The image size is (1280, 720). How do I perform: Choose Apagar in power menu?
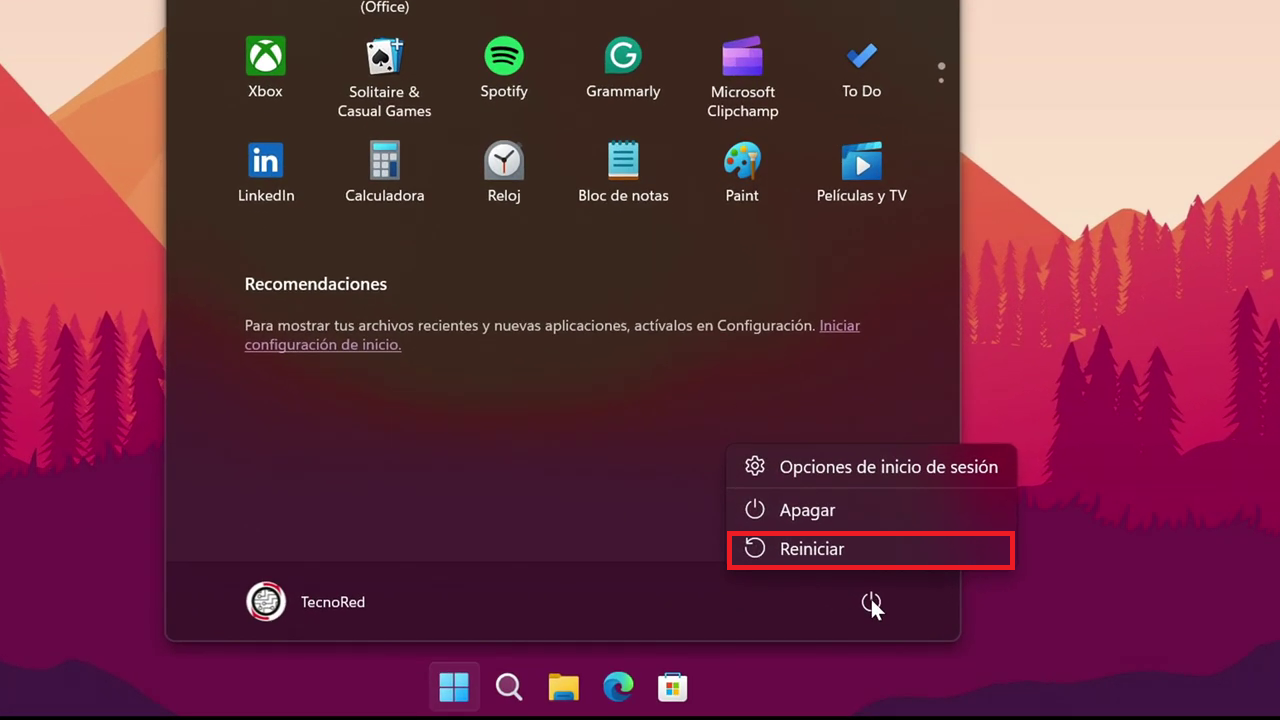(x=871, y=510)
